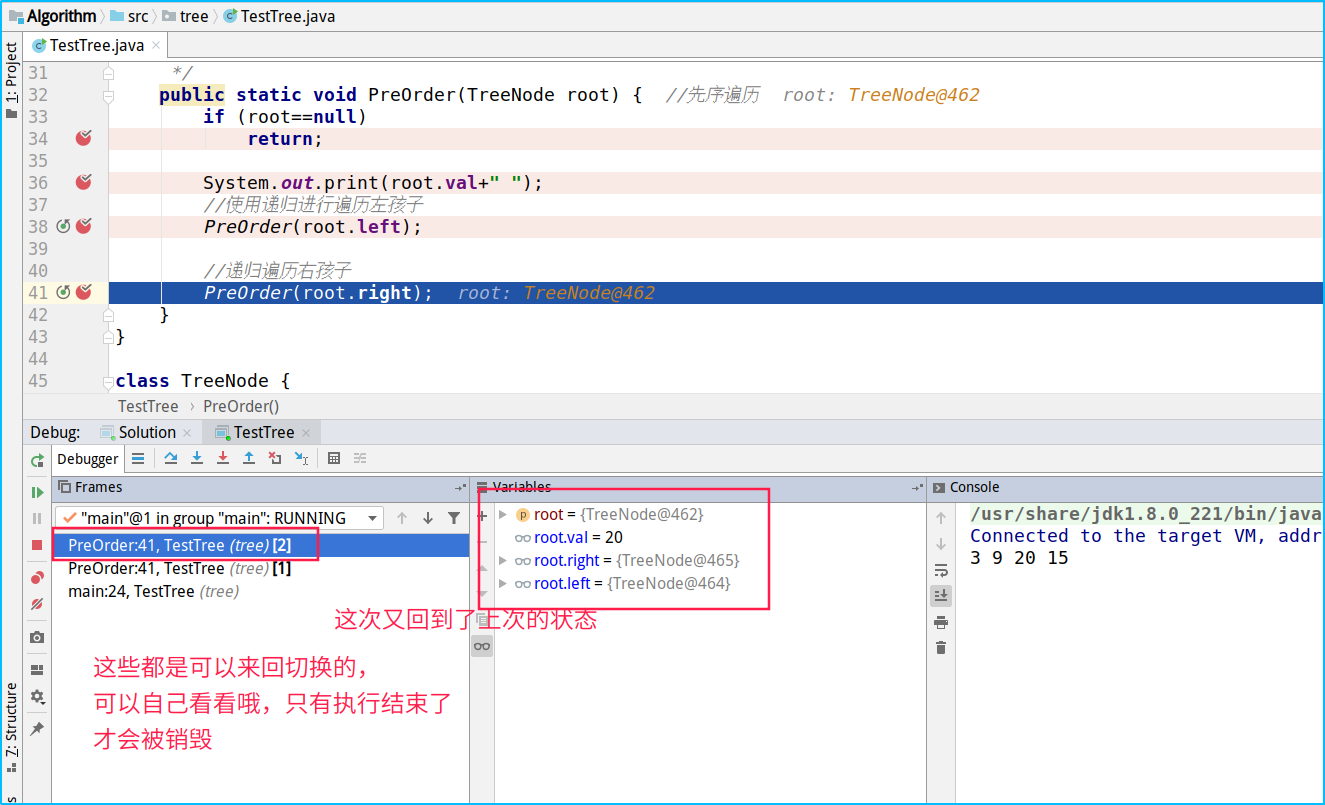Toggle breakpoint on line 36
This screenshot has width=1325, height=805.
84,182
